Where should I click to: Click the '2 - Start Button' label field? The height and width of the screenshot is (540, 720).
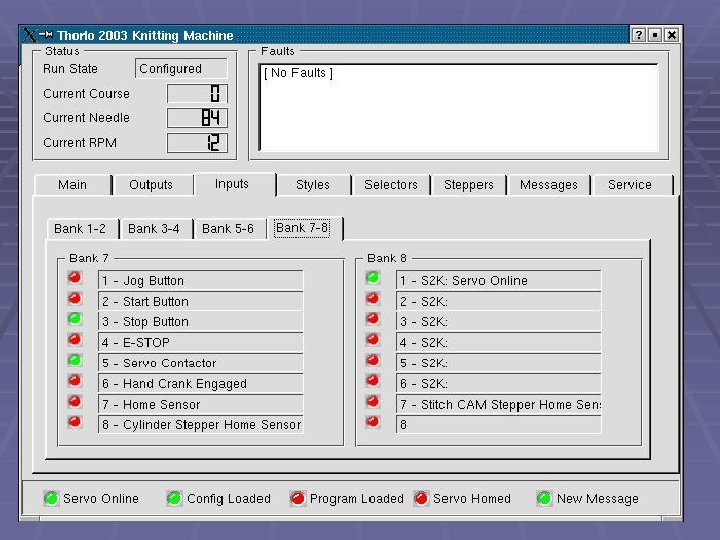tap(201, 301)
